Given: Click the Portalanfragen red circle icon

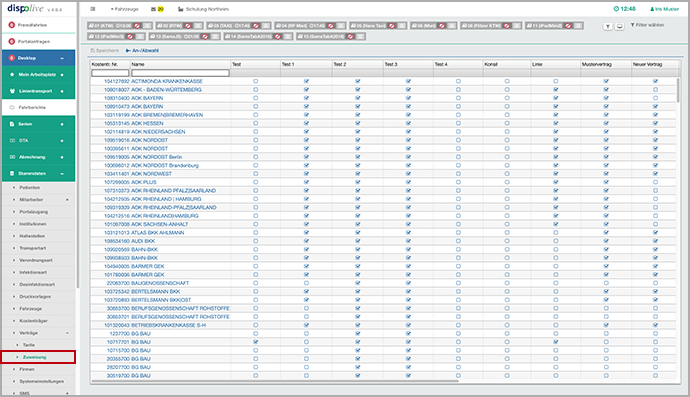Looking at the screenshot, I should (12, 41).
